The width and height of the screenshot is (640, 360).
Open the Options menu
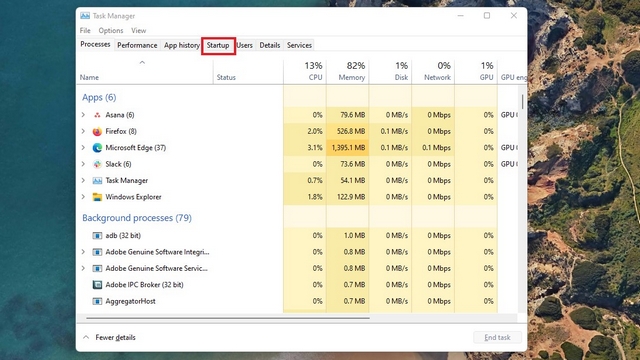(111, 31)
